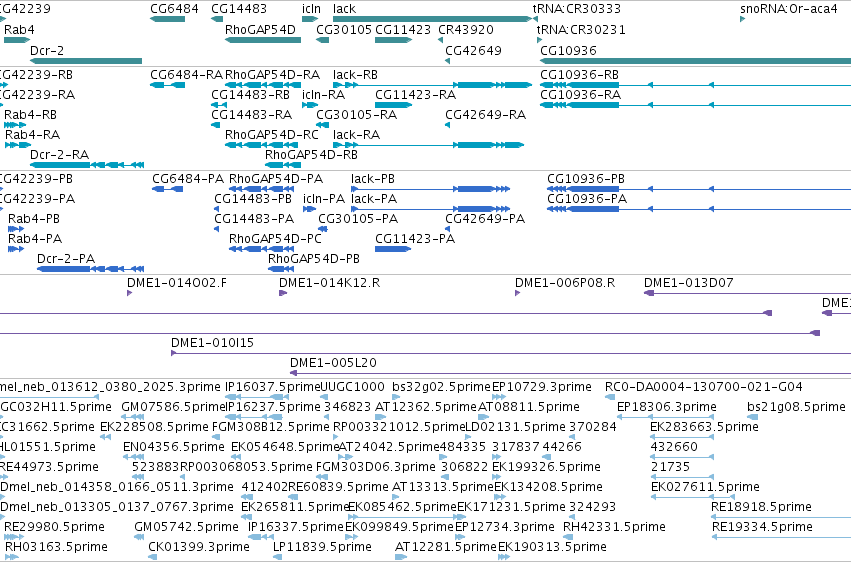Viewport: 851px width, 562px height.
Task: Click EST GM07586.5prime
Action: click(132, 417)
